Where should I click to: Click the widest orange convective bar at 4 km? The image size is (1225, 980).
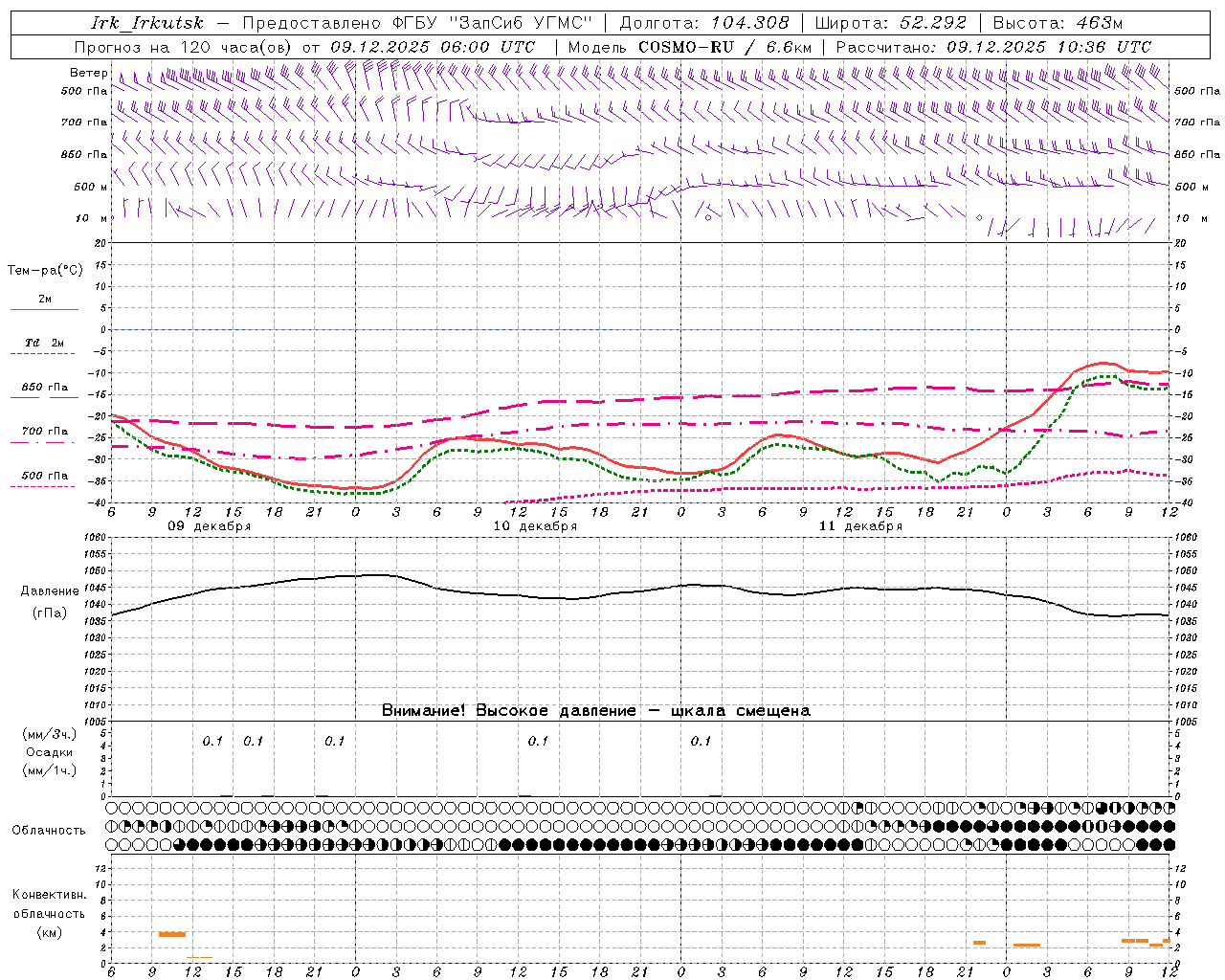[172, 934]
